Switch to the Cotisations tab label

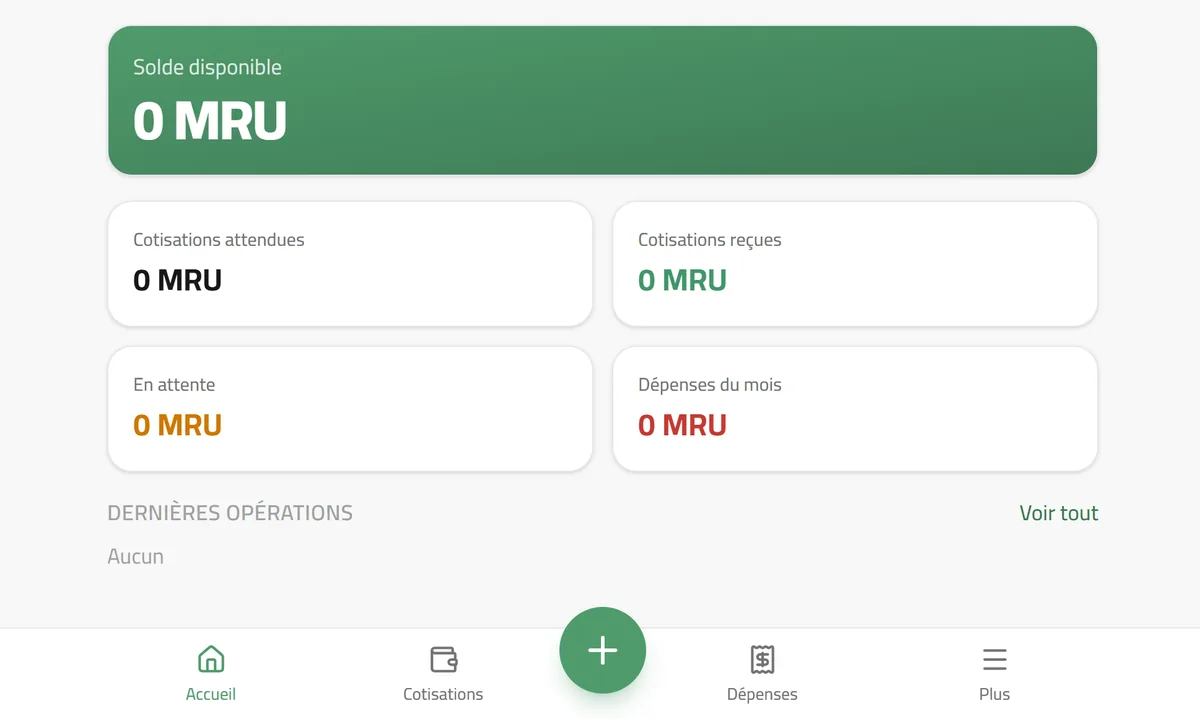pyautogui.click(x=443, y=694)
